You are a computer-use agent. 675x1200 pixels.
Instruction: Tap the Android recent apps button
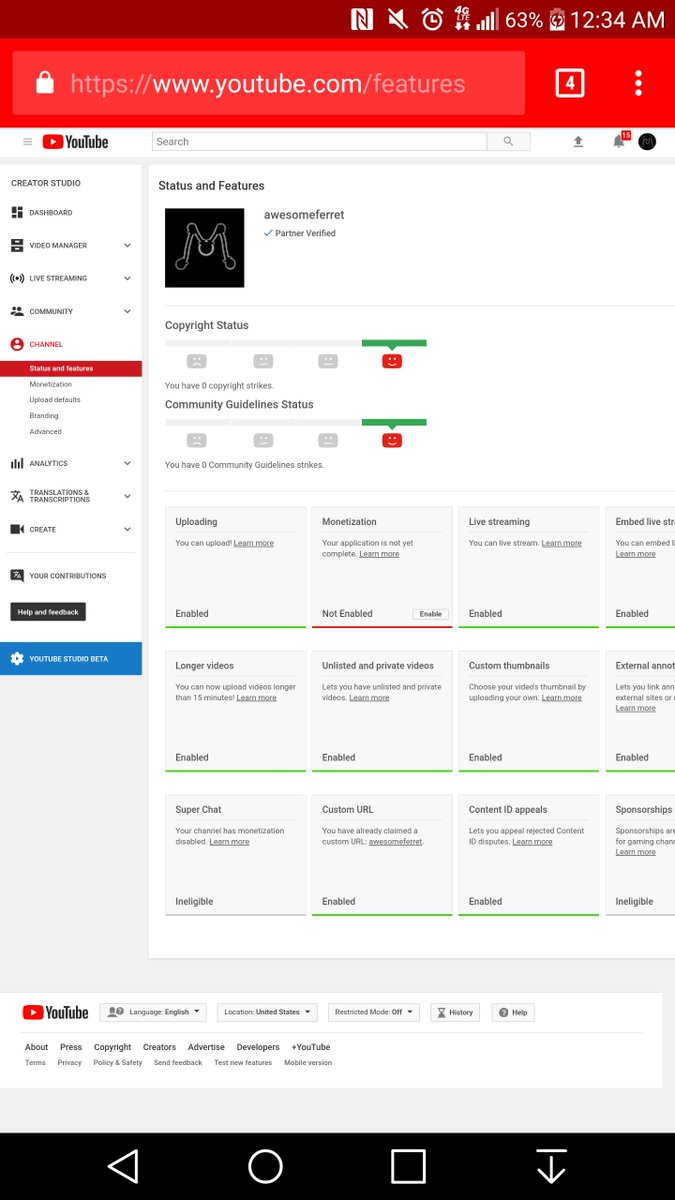coord(408,1166)
